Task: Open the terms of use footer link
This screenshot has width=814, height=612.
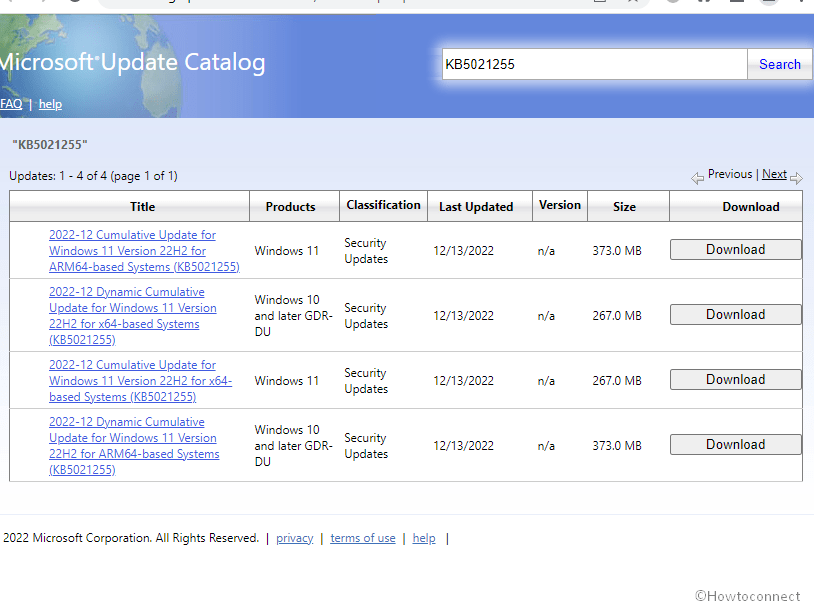Action: tap(363, 538)
